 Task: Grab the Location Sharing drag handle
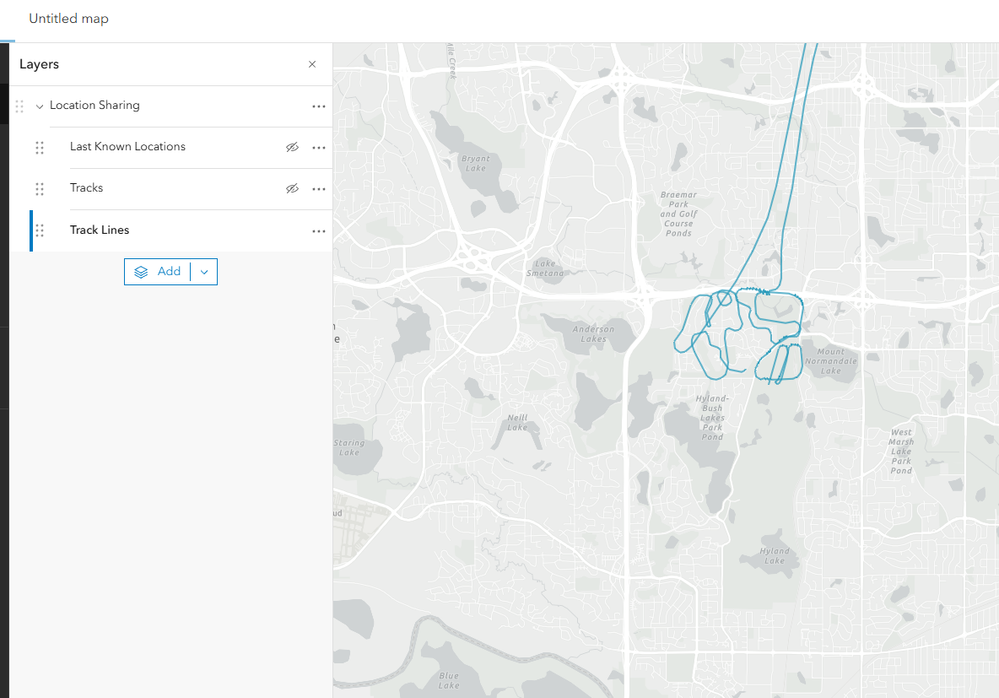tap(19, 106)
